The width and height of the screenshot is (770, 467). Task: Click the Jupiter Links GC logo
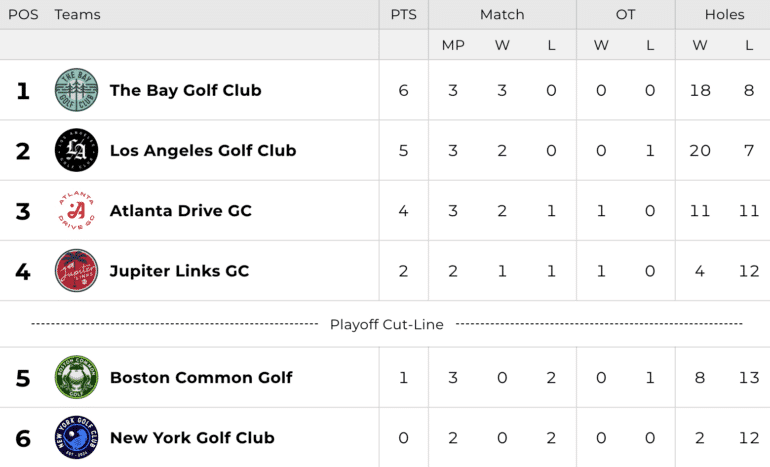pyautogui.click(x=76, y=271)
